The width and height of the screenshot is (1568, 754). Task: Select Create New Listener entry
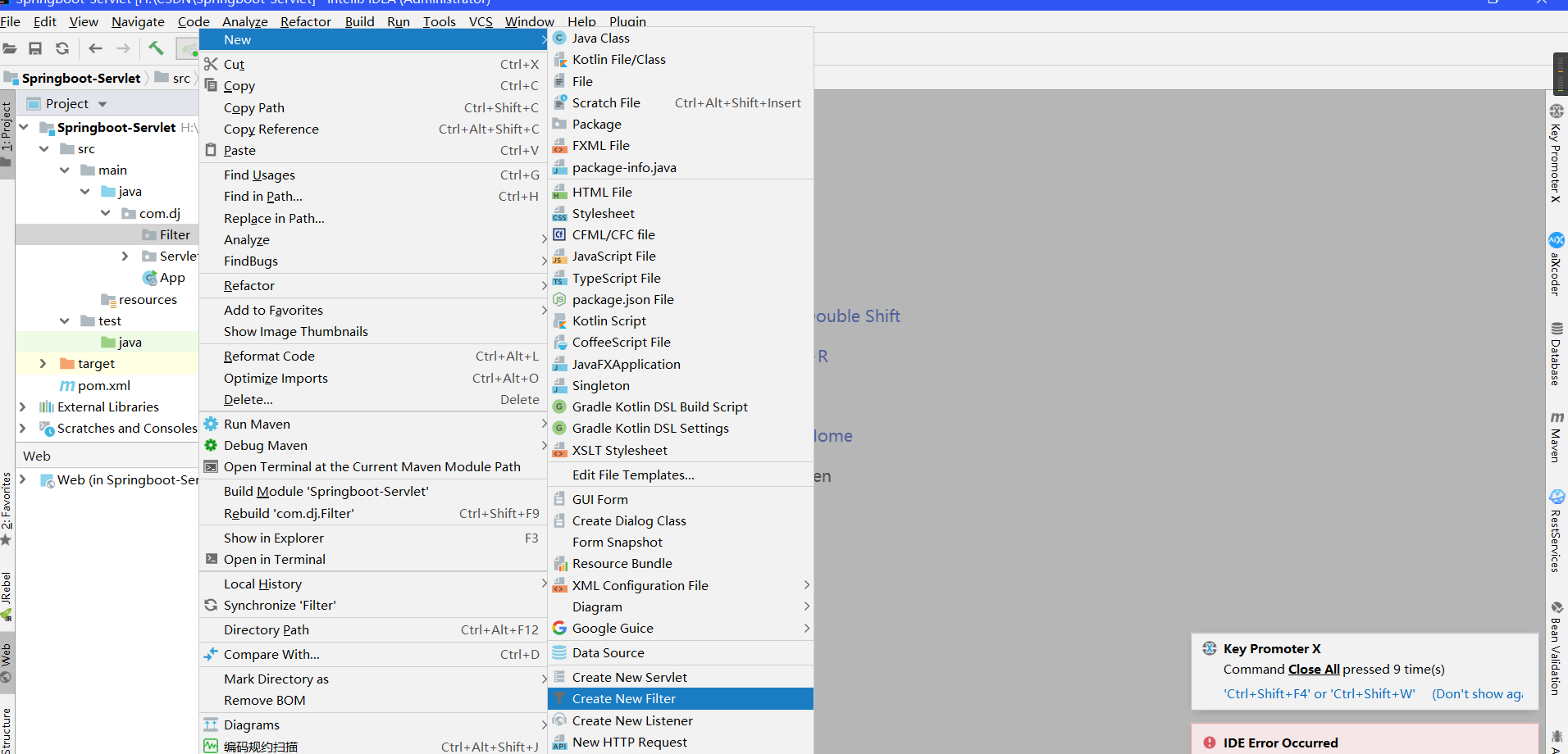click(x=681, y=720)
